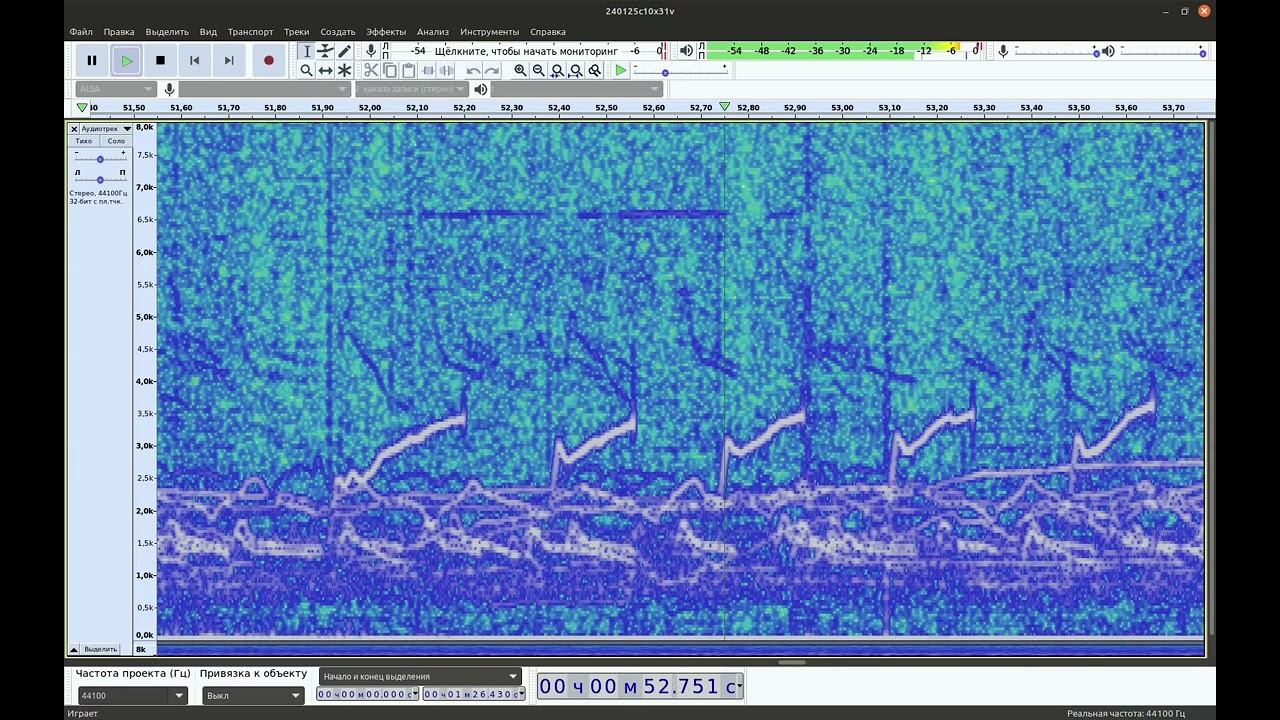The image size is (1280, 720).
Task: Adjust the track gain slider
Action: (100, 158)
